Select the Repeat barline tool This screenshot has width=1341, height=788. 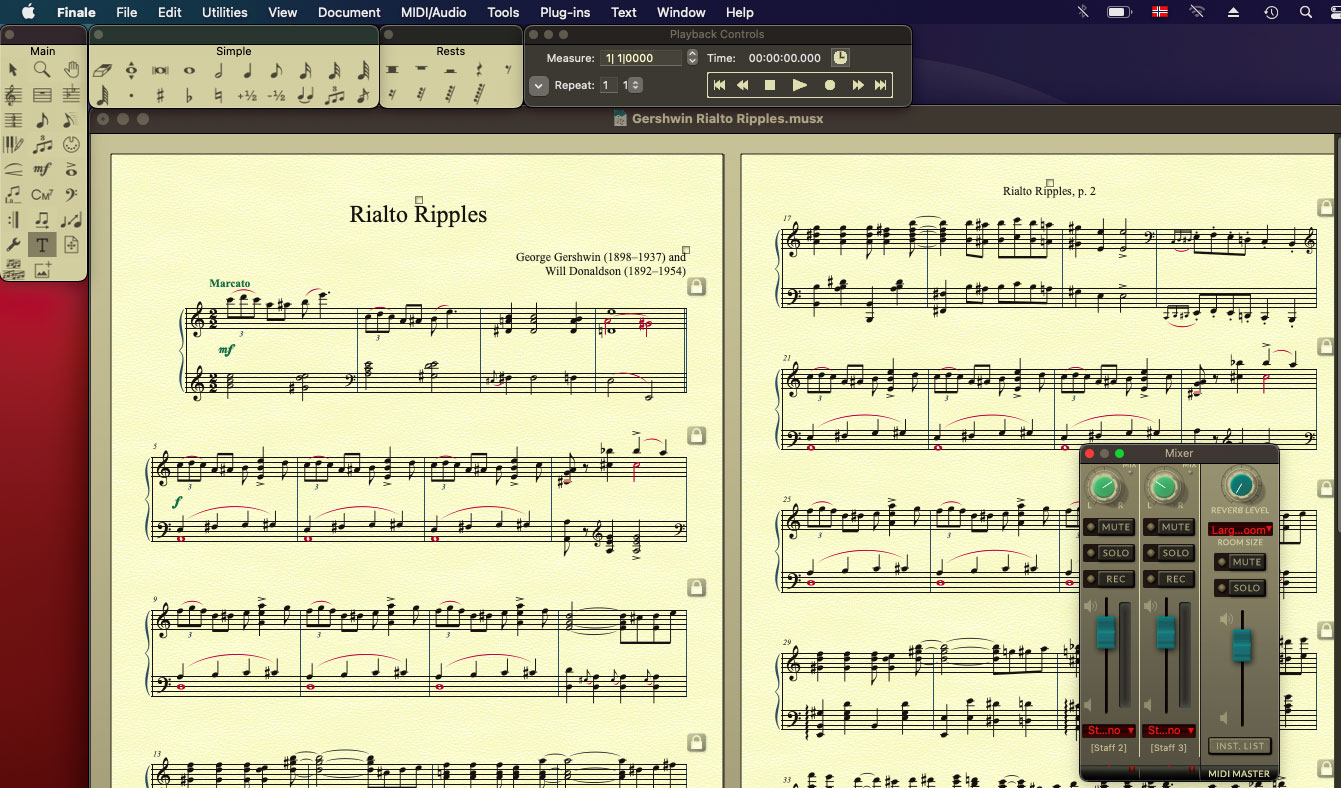13,220
